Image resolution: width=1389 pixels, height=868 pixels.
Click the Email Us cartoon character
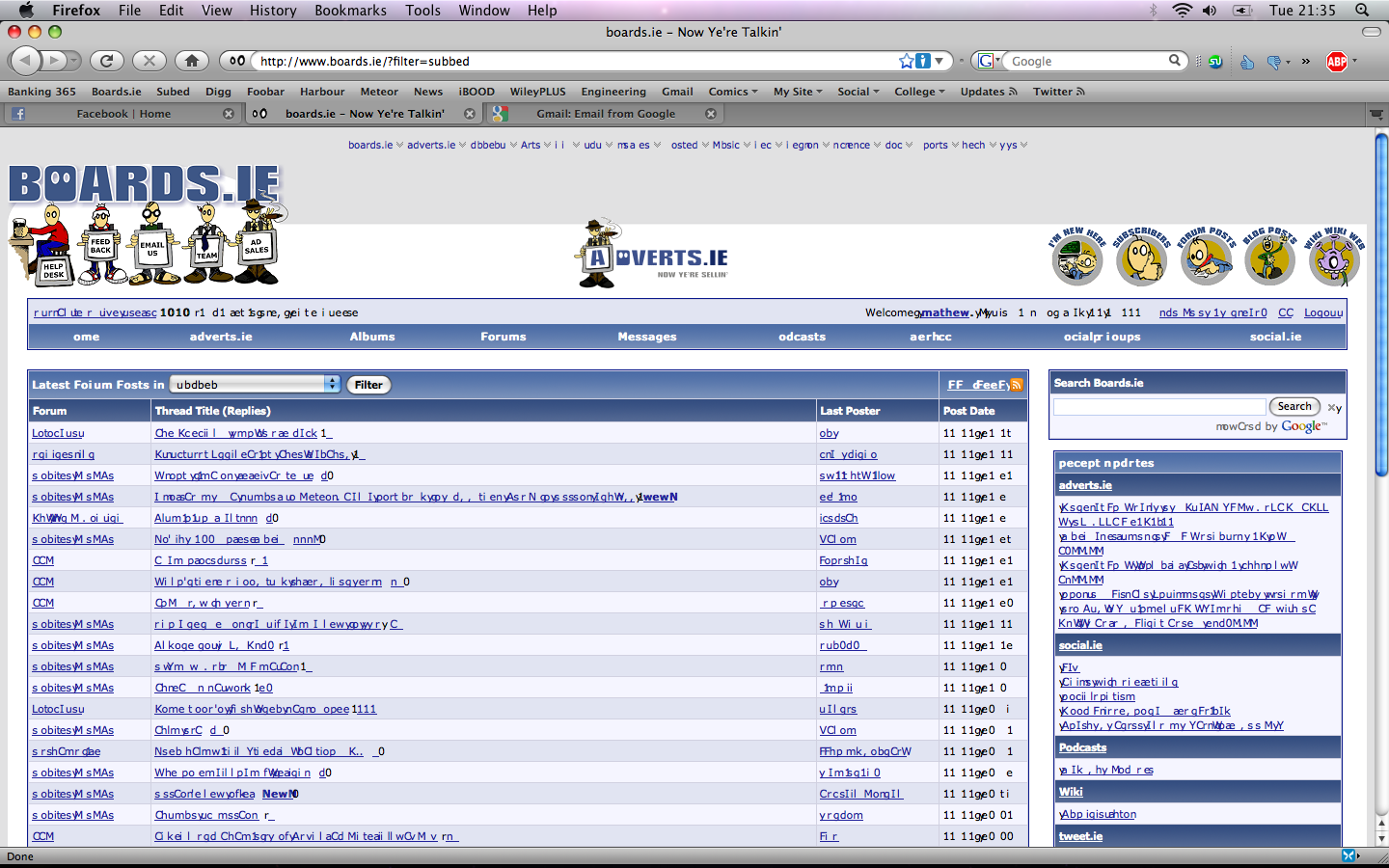pyautogui.click(x=153, y=244)
